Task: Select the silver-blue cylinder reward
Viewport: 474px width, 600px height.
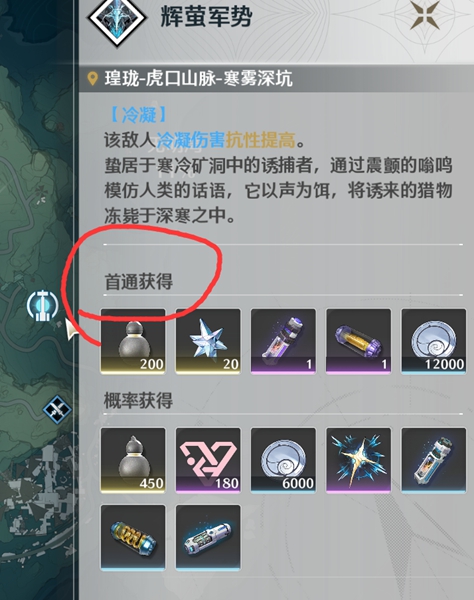Action: coord(208,537)
